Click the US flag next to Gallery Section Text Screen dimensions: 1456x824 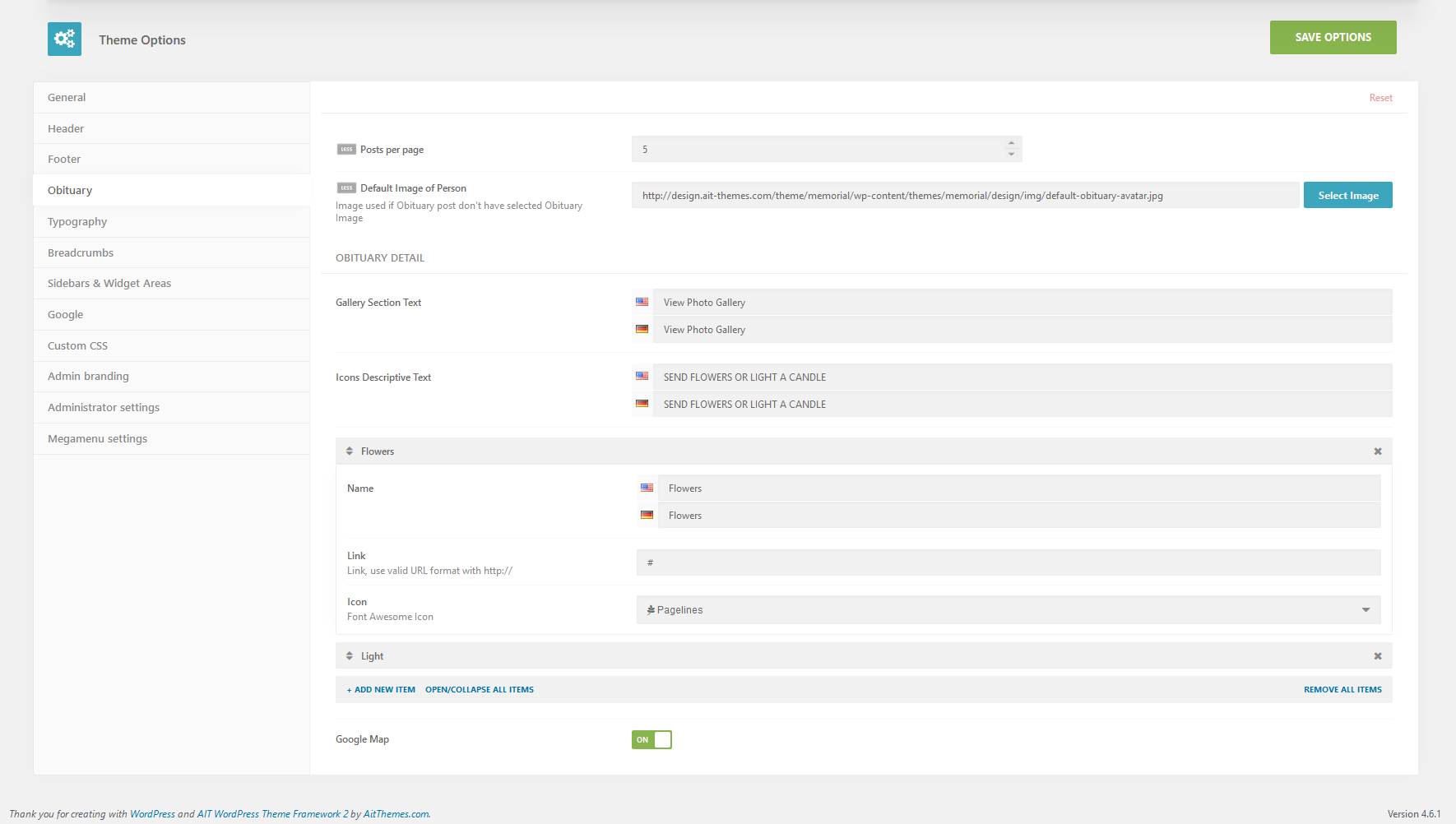tap(642, 302)
